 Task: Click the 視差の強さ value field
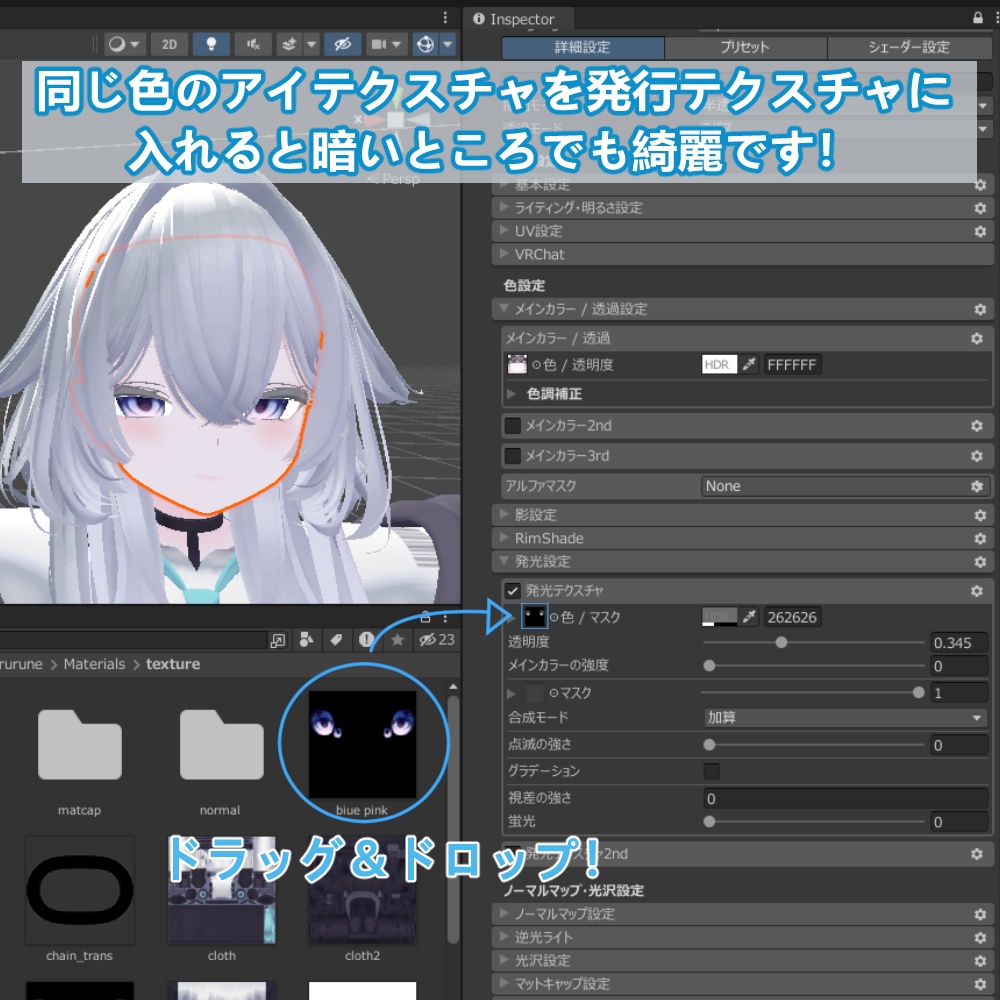(845, 798)
